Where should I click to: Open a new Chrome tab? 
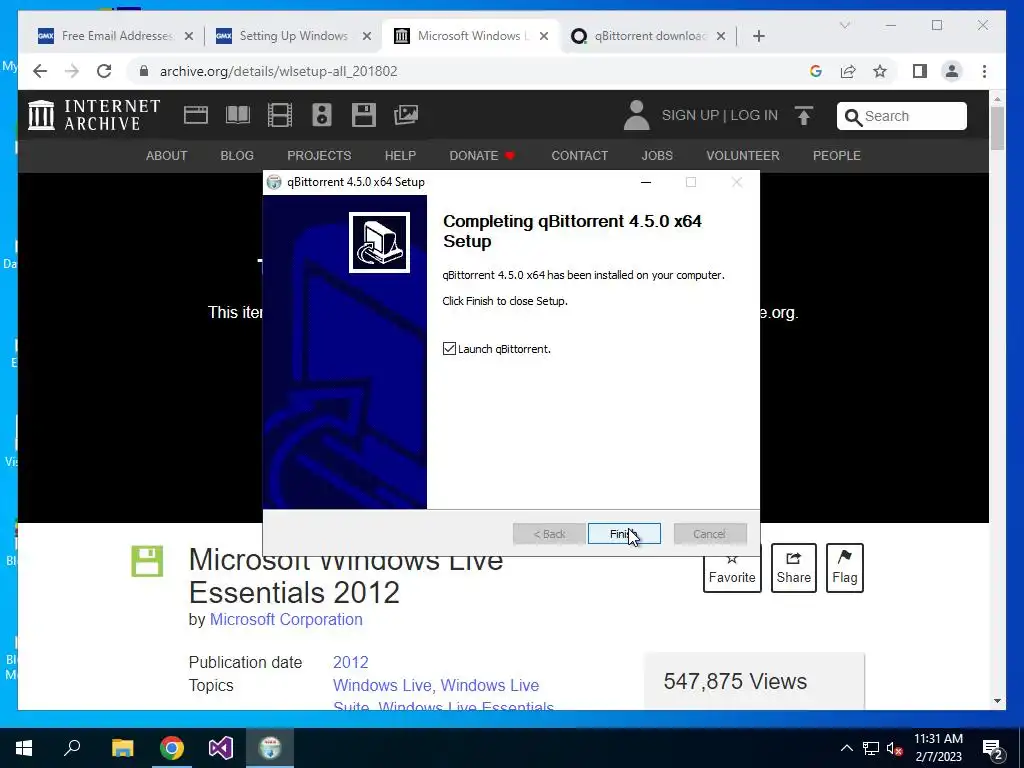(x=758, y=37)
